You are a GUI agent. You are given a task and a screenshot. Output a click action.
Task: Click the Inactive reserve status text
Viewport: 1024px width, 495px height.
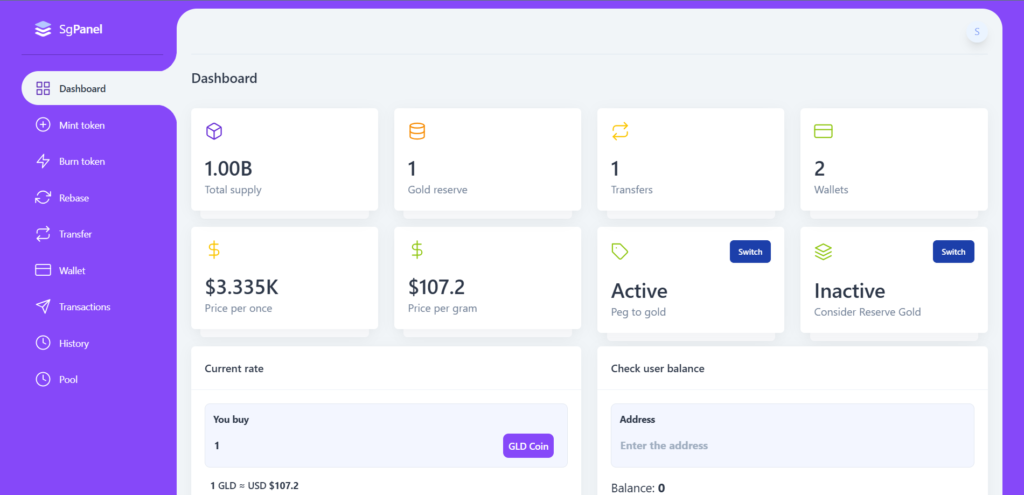[849, 291]
